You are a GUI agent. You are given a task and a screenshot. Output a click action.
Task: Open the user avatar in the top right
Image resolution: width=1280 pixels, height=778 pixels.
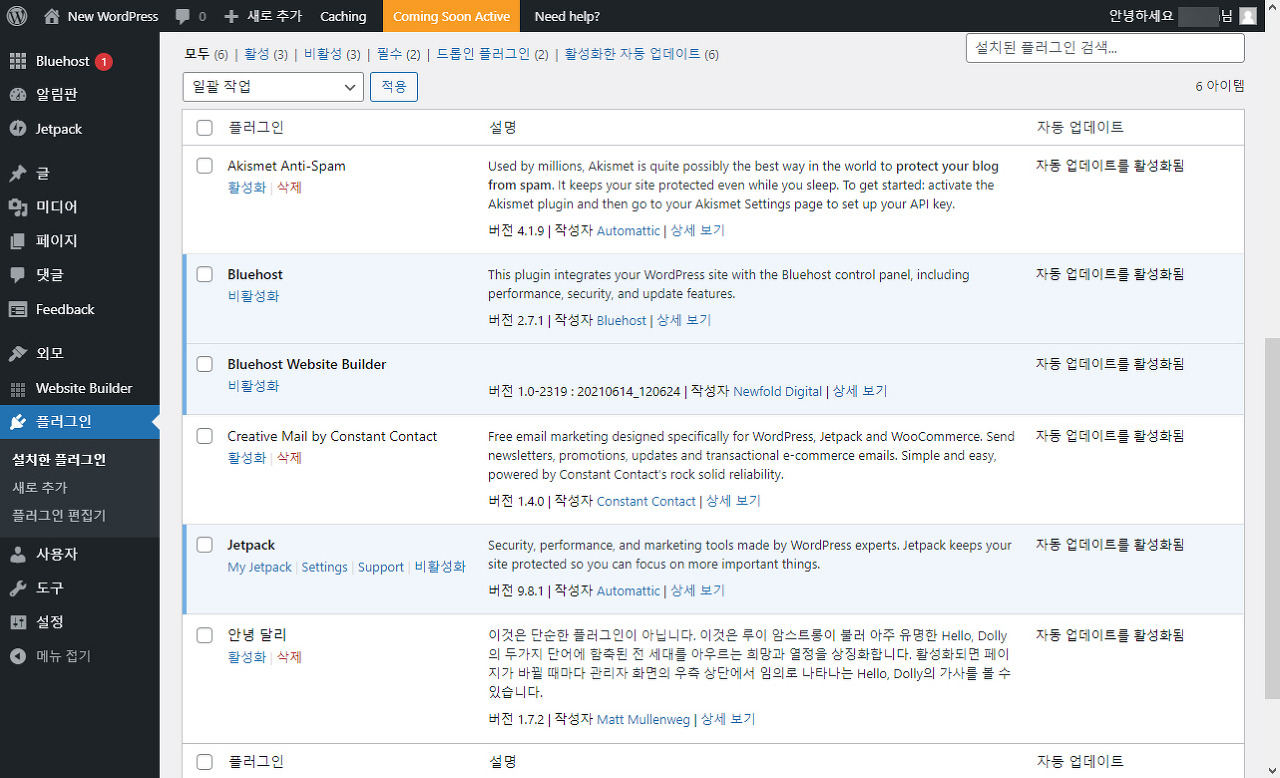click(1248, 16)
